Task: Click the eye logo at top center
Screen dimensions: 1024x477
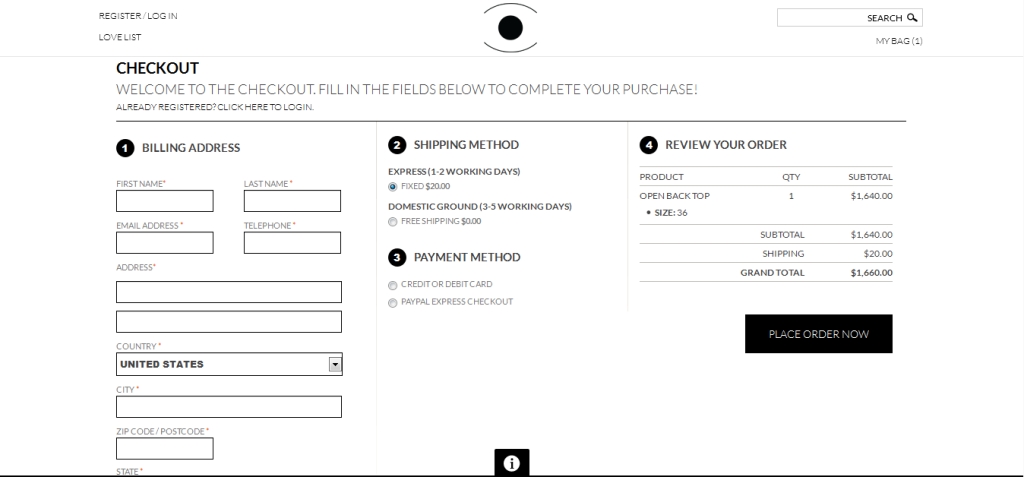Action: [x=511, y=27]
